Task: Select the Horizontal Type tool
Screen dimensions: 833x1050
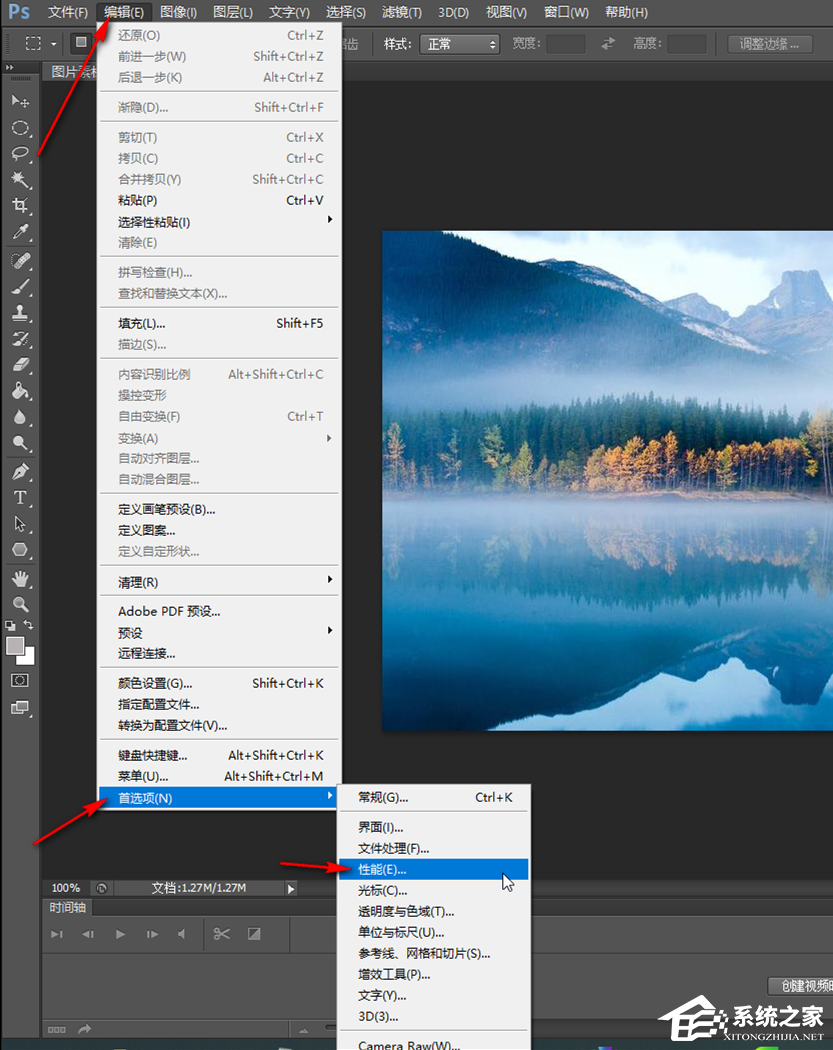Action: click(20, 498)
